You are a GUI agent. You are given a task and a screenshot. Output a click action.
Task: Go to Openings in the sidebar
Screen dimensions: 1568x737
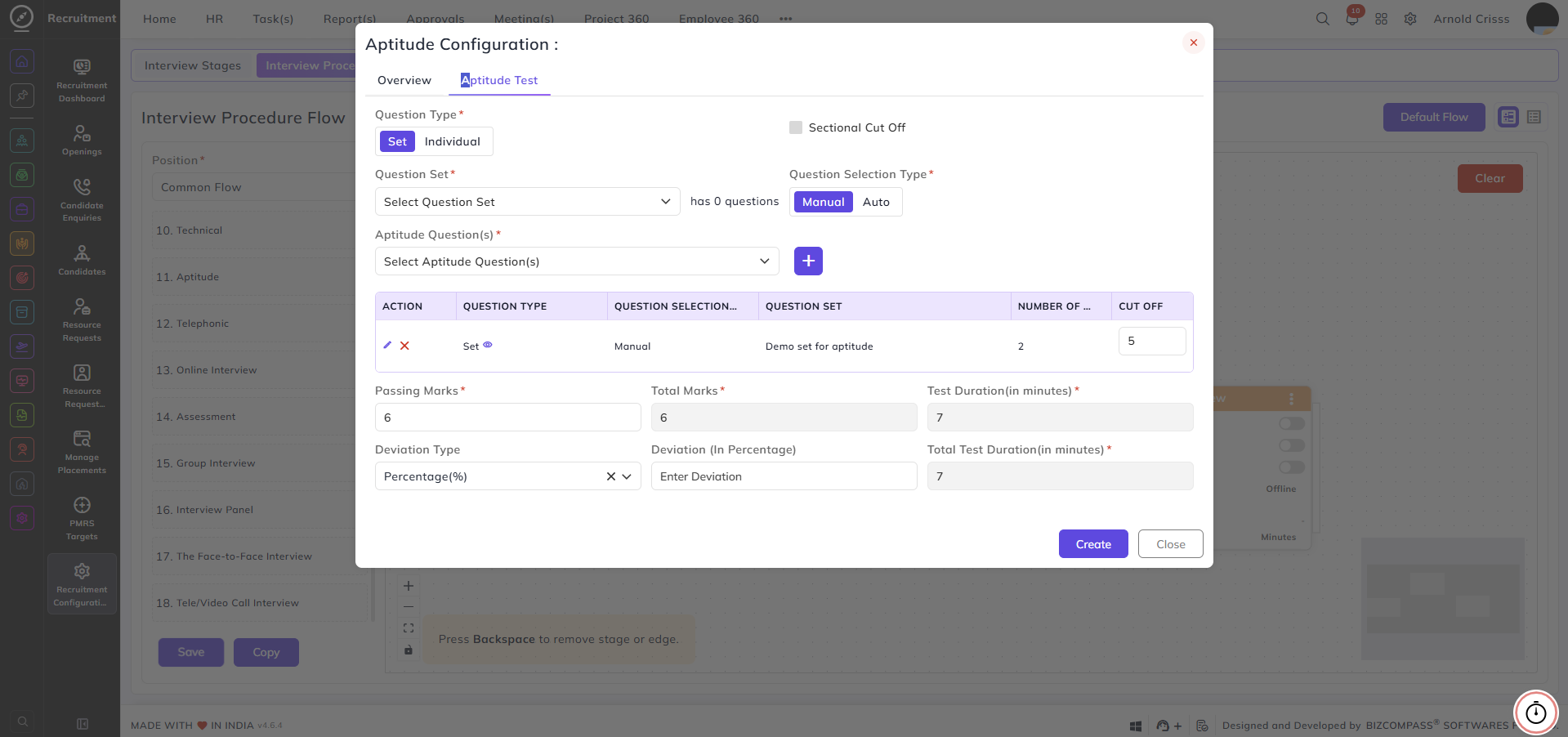(x=82, y=140)
